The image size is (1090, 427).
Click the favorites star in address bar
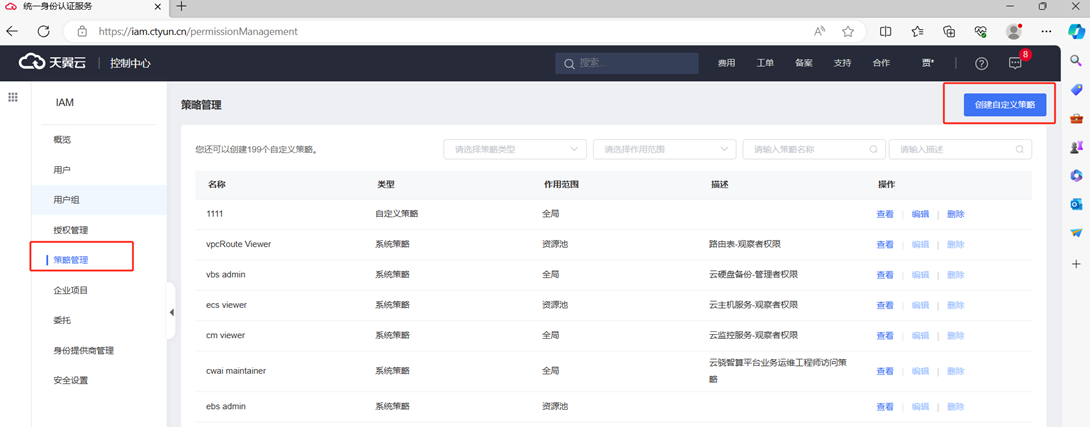tap(848, 31)
